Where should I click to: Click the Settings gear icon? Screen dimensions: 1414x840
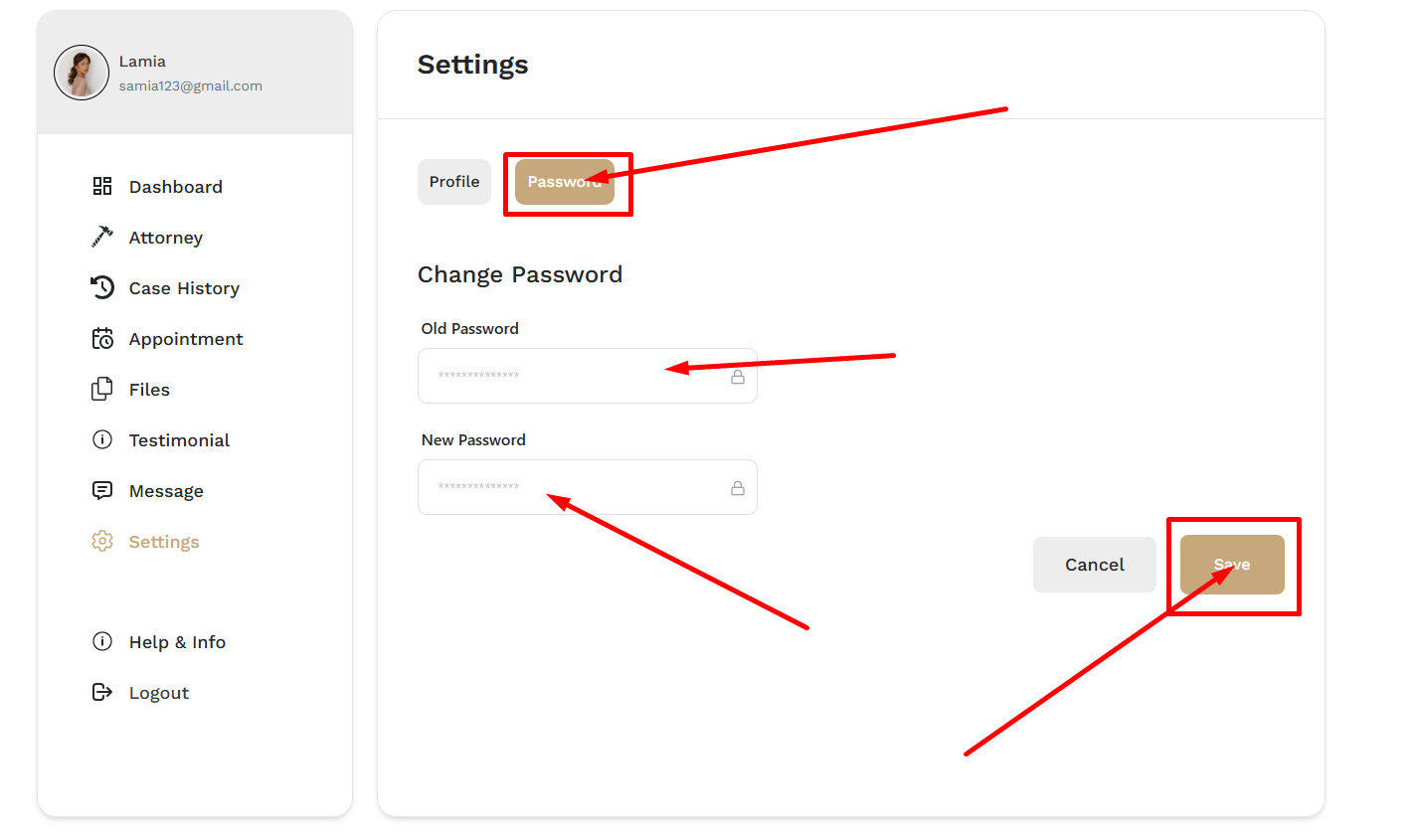tap(102, 541)
